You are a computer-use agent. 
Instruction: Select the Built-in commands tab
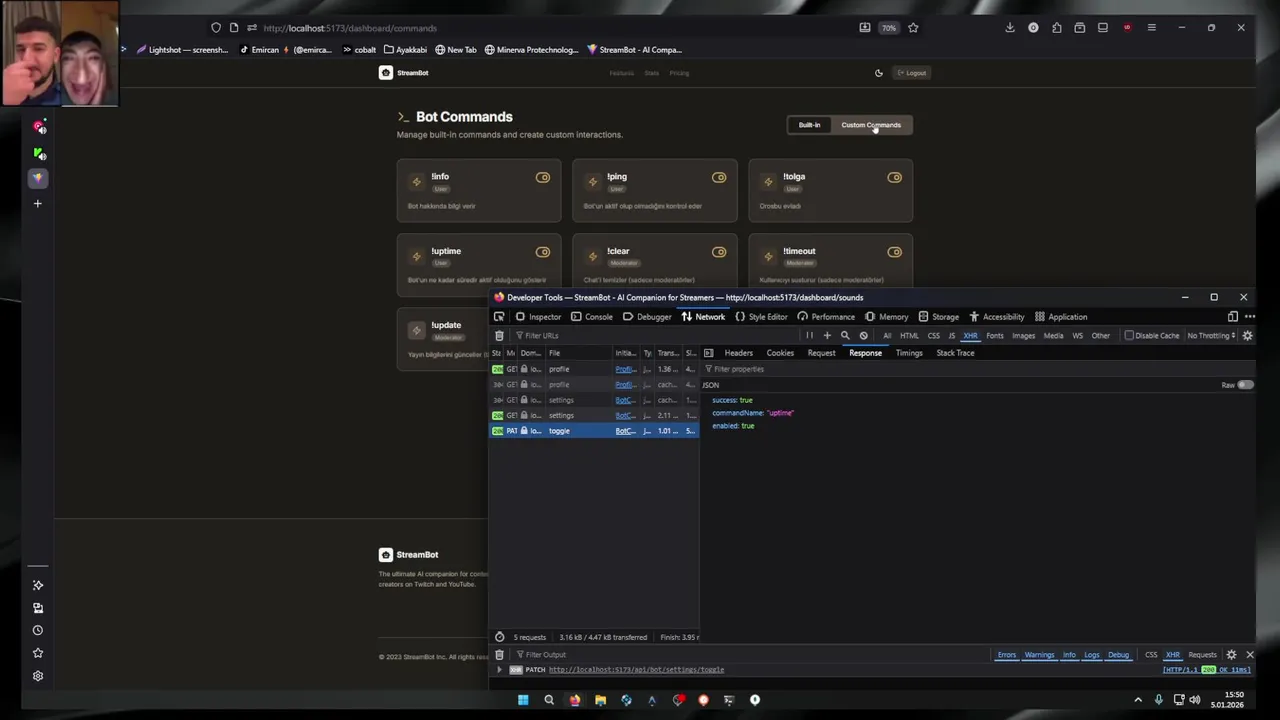tap(809, 125)
